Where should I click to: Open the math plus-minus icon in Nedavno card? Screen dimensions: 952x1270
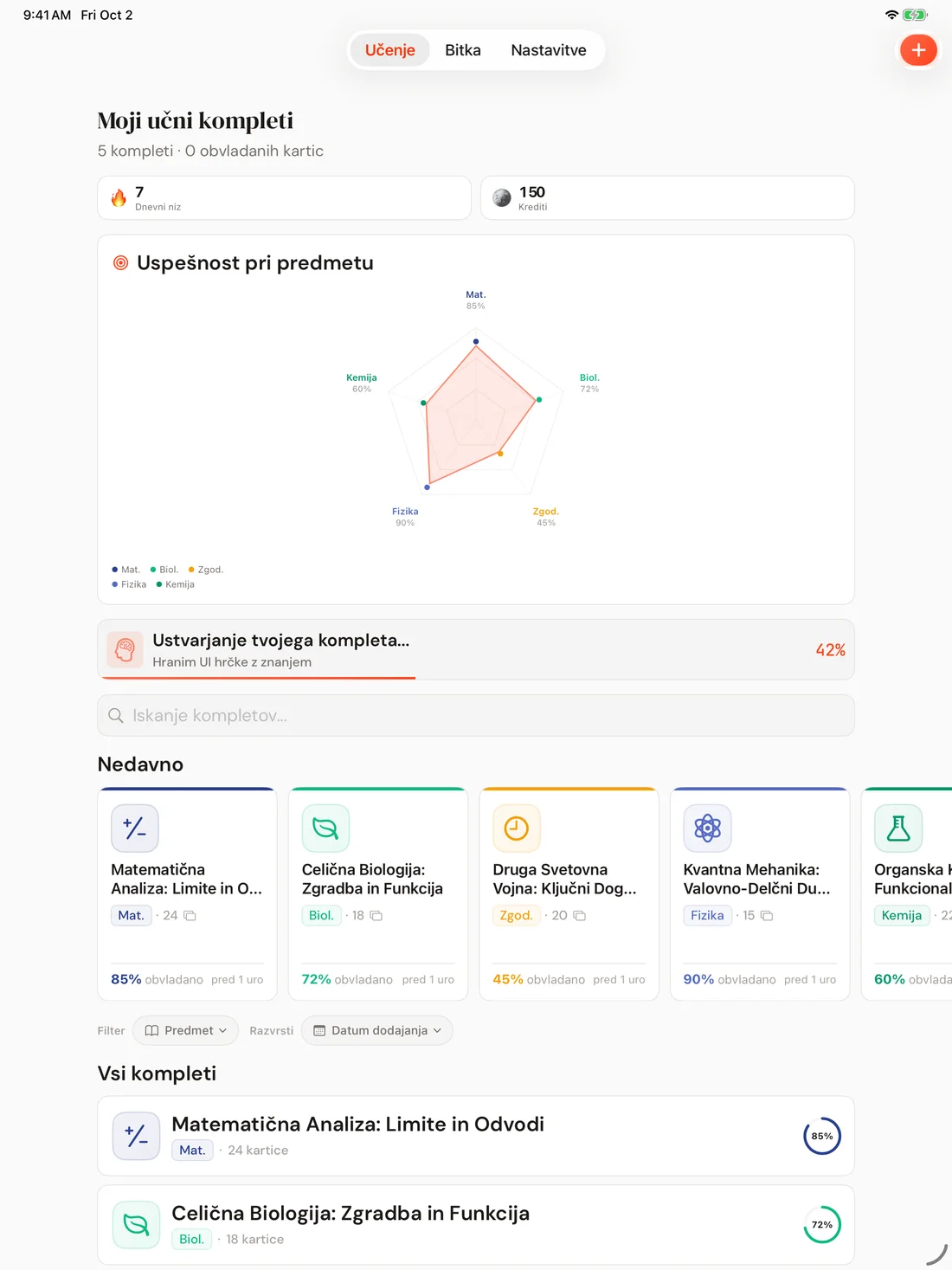point(135,828)
